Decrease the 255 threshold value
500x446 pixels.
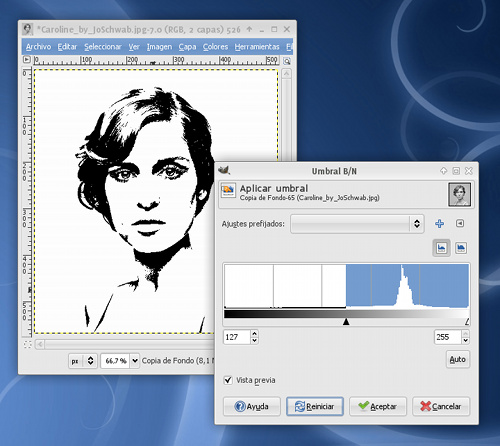[466, 341]
